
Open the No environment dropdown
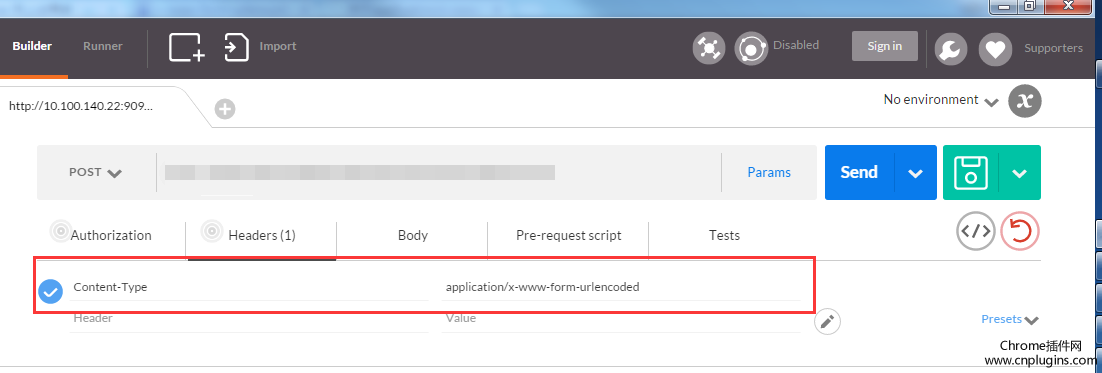pyautogui.click(x=941, y=100)
